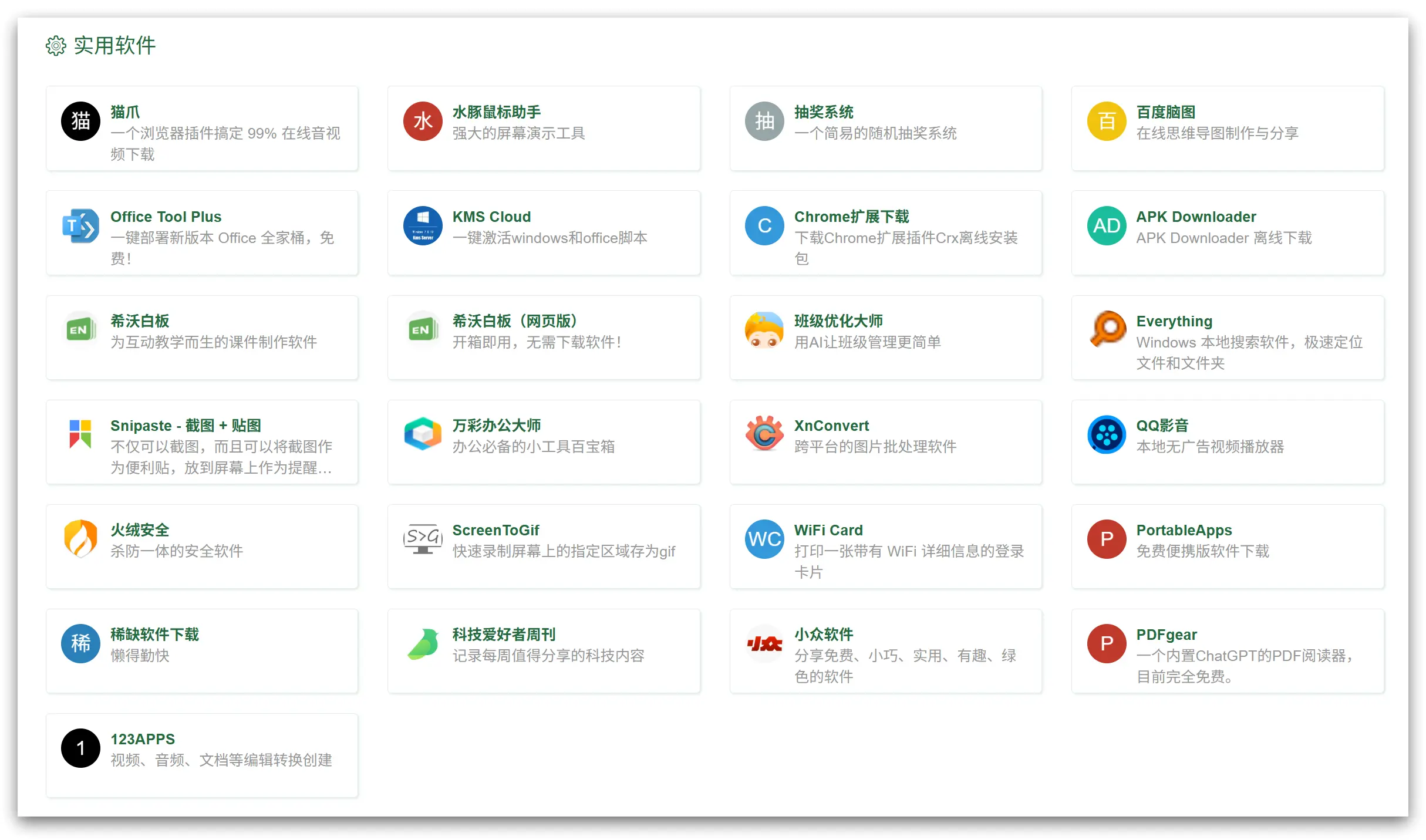The image size is (1426, 840).
Task: Click the gear icon beside 实用软件
Action: pos(56,46)
